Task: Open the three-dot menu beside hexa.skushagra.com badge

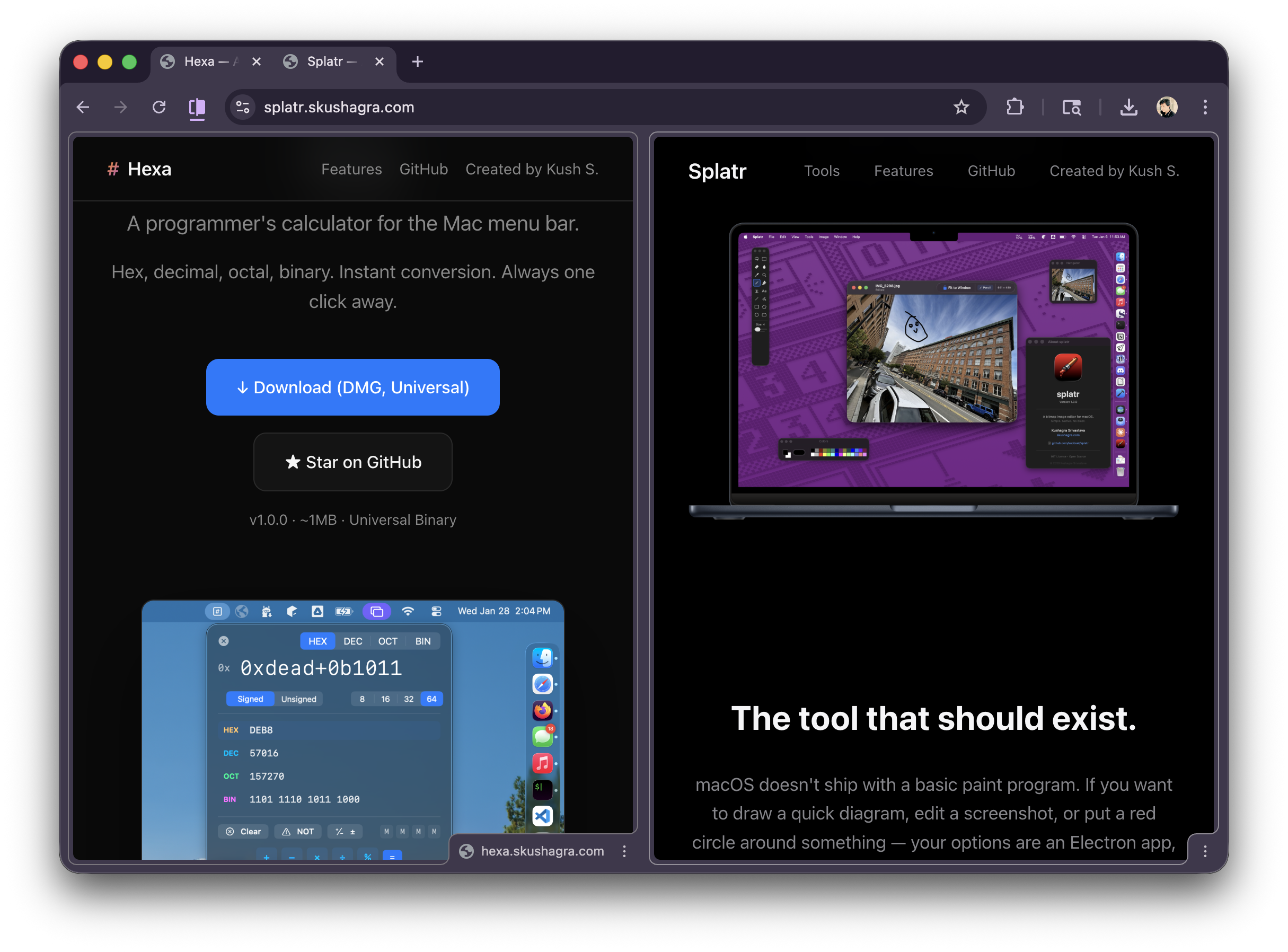Action: click(625, 851)
